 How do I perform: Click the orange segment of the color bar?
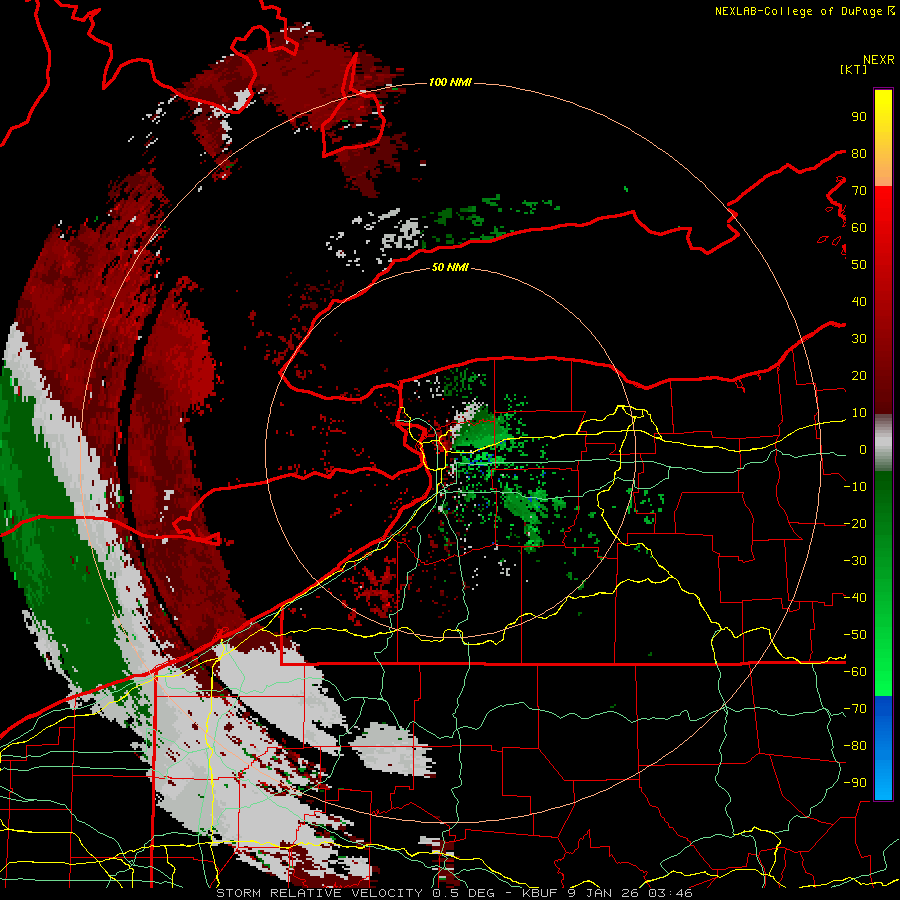883,170
